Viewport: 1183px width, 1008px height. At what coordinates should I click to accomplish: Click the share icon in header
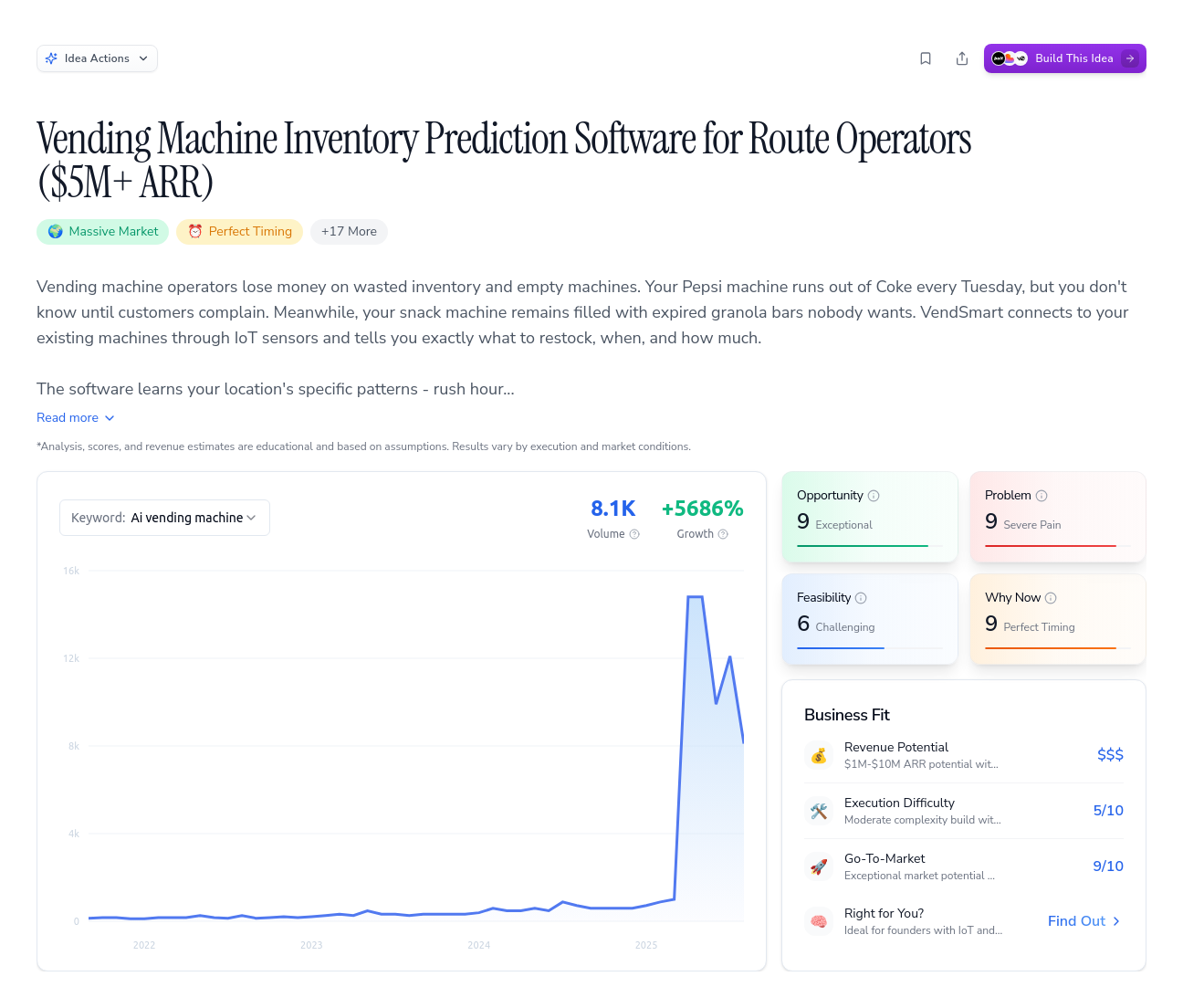click(x=962, y=58)
